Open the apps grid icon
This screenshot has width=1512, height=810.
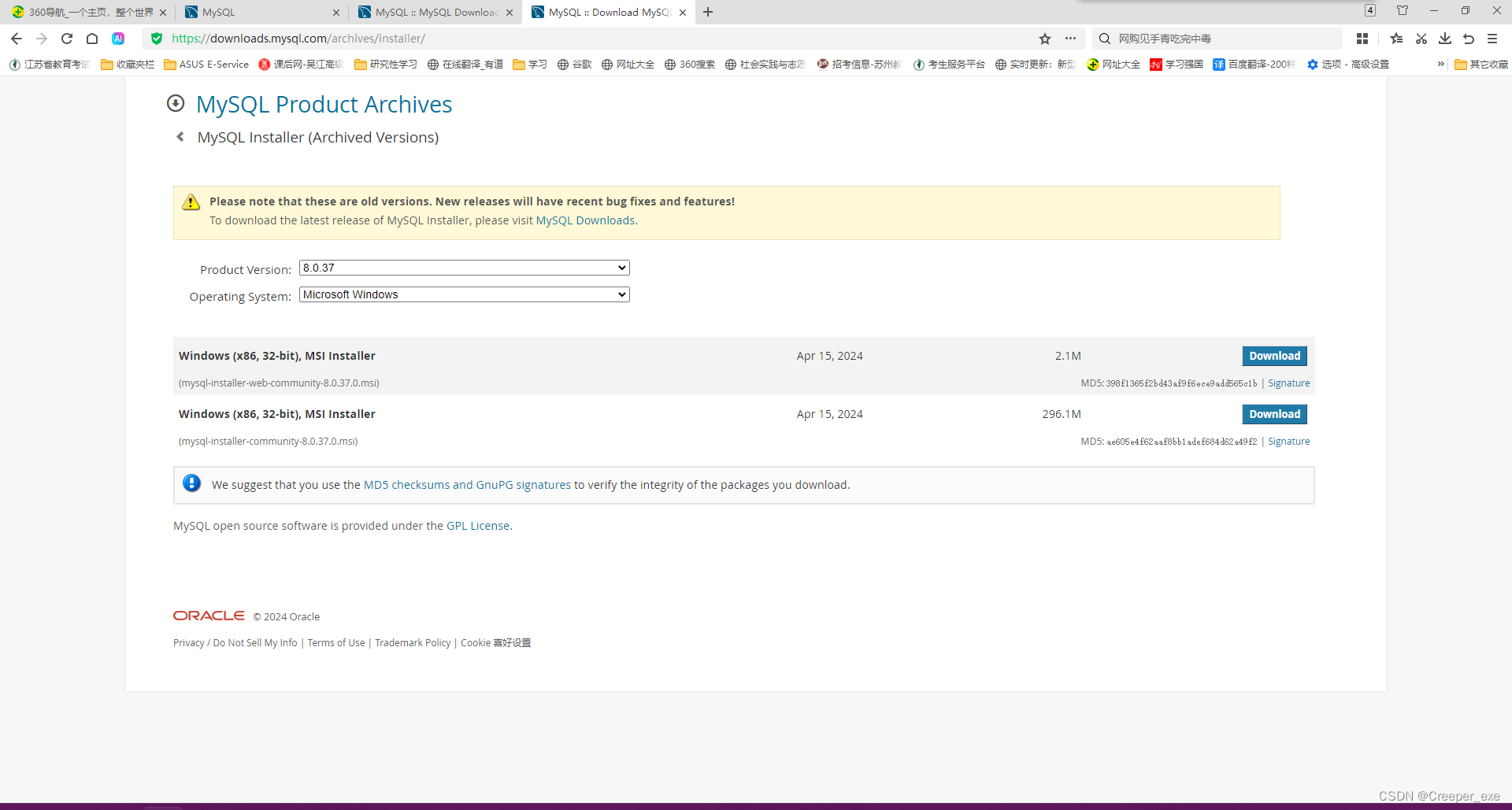[x=1362, y=39]
